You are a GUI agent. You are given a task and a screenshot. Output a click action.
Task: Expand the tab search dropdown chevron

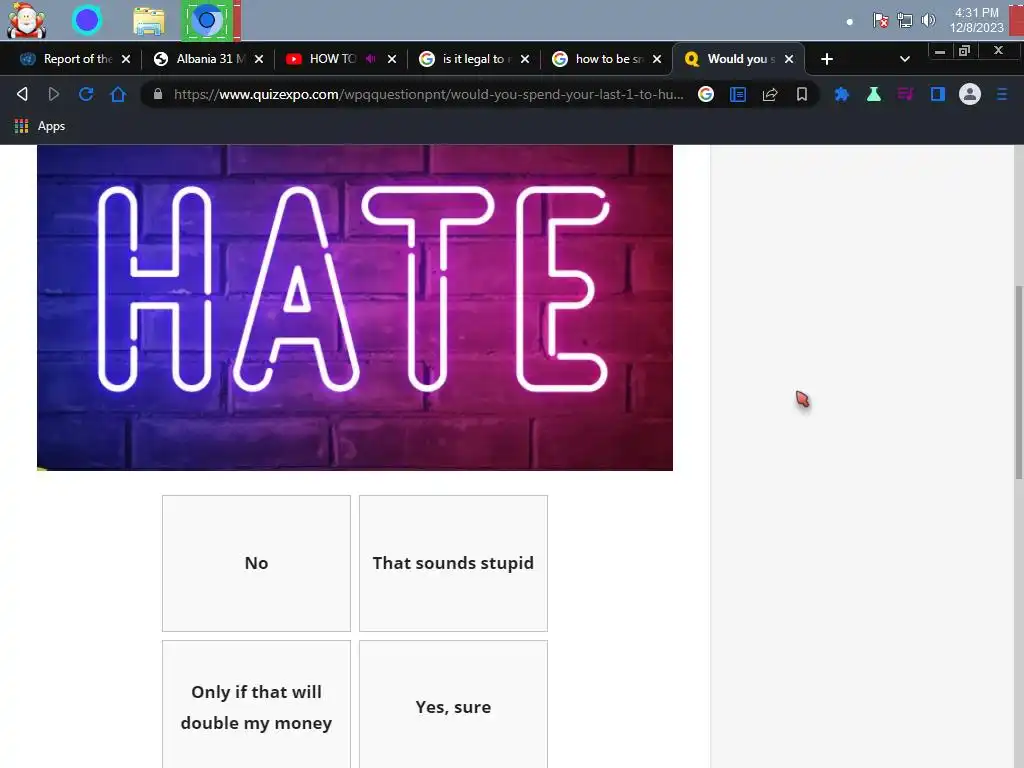[x=904, y=59]
